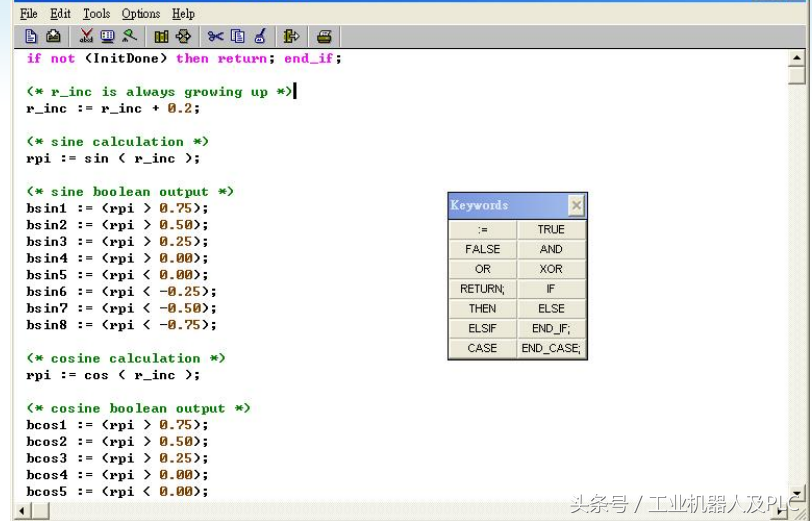Open the File menu
The image size is (812, 521).
[29, 13]
